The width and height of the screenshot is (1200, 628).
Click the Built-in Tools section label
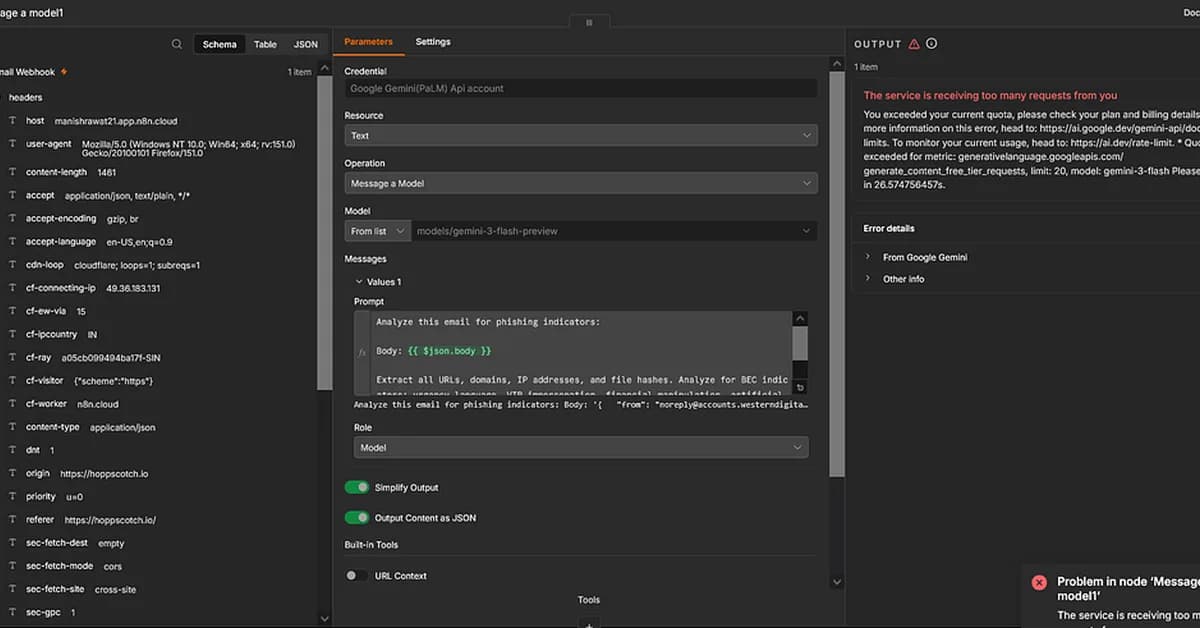[x=371, y=545]
